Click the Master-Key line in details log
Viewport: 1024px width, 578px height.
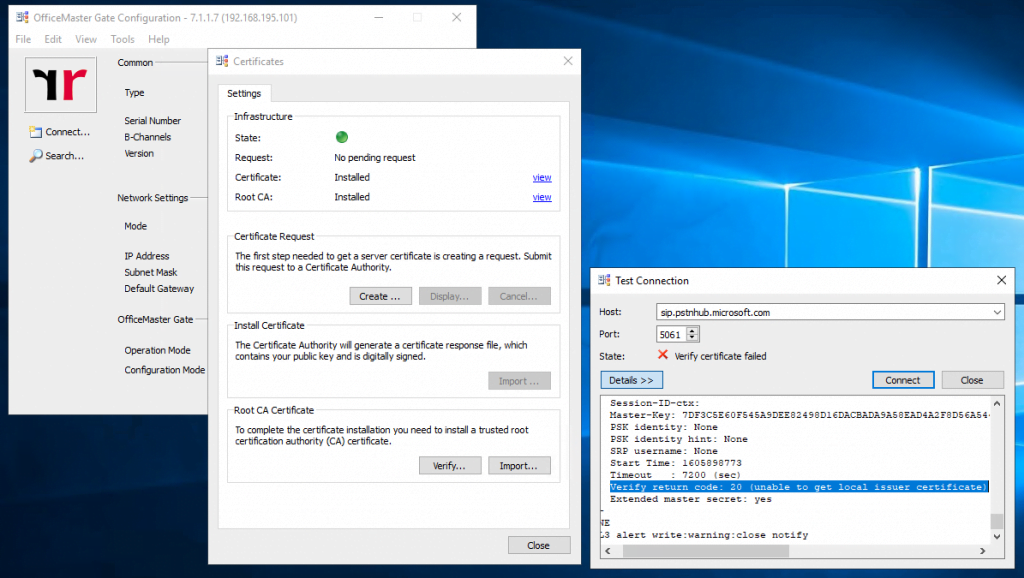[x=799, y=415]
